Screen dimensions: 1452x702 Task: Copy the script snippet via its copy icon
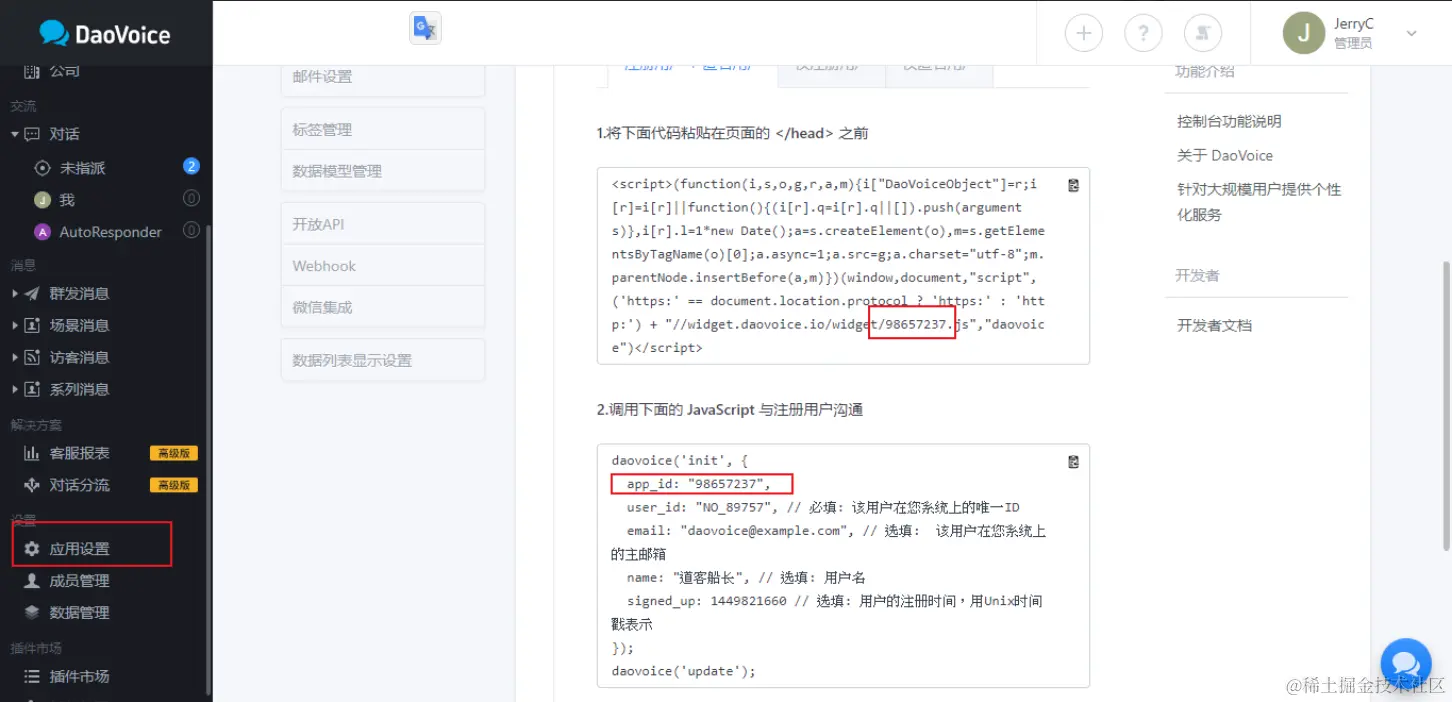[1073, 185]
